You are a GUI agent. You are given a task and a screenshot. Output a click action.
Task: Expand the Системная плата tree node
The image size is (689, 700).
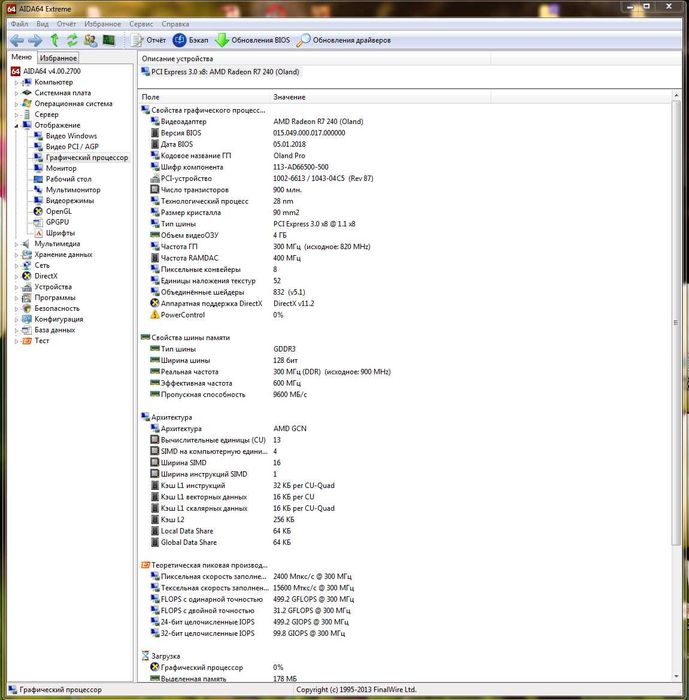pos(16,93)
